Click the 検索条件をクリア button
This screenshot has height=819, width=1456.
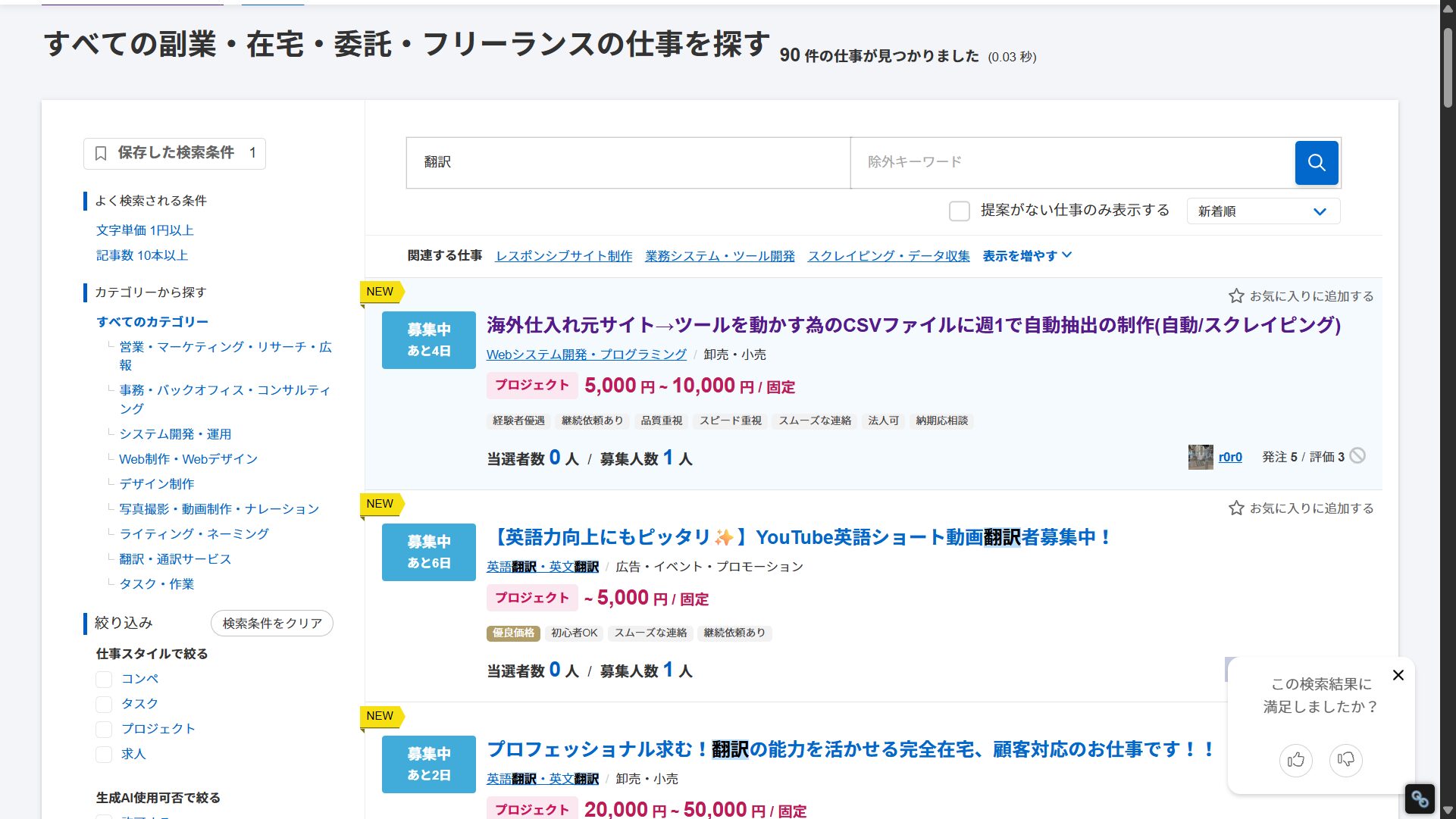271,623
